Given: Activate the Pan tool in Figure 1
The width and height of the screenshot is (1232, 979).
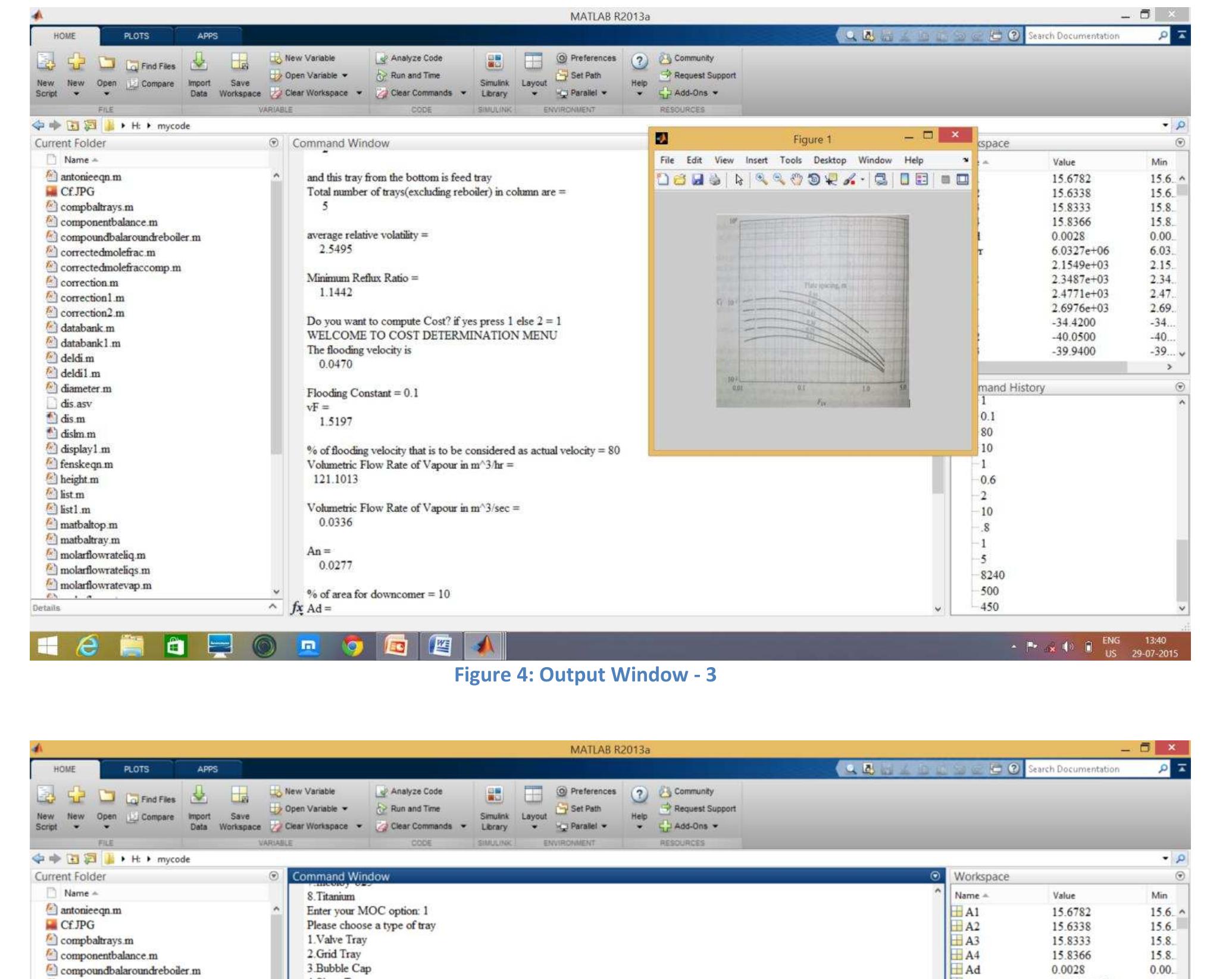Looking at the screenshot, I should (796, 179).
